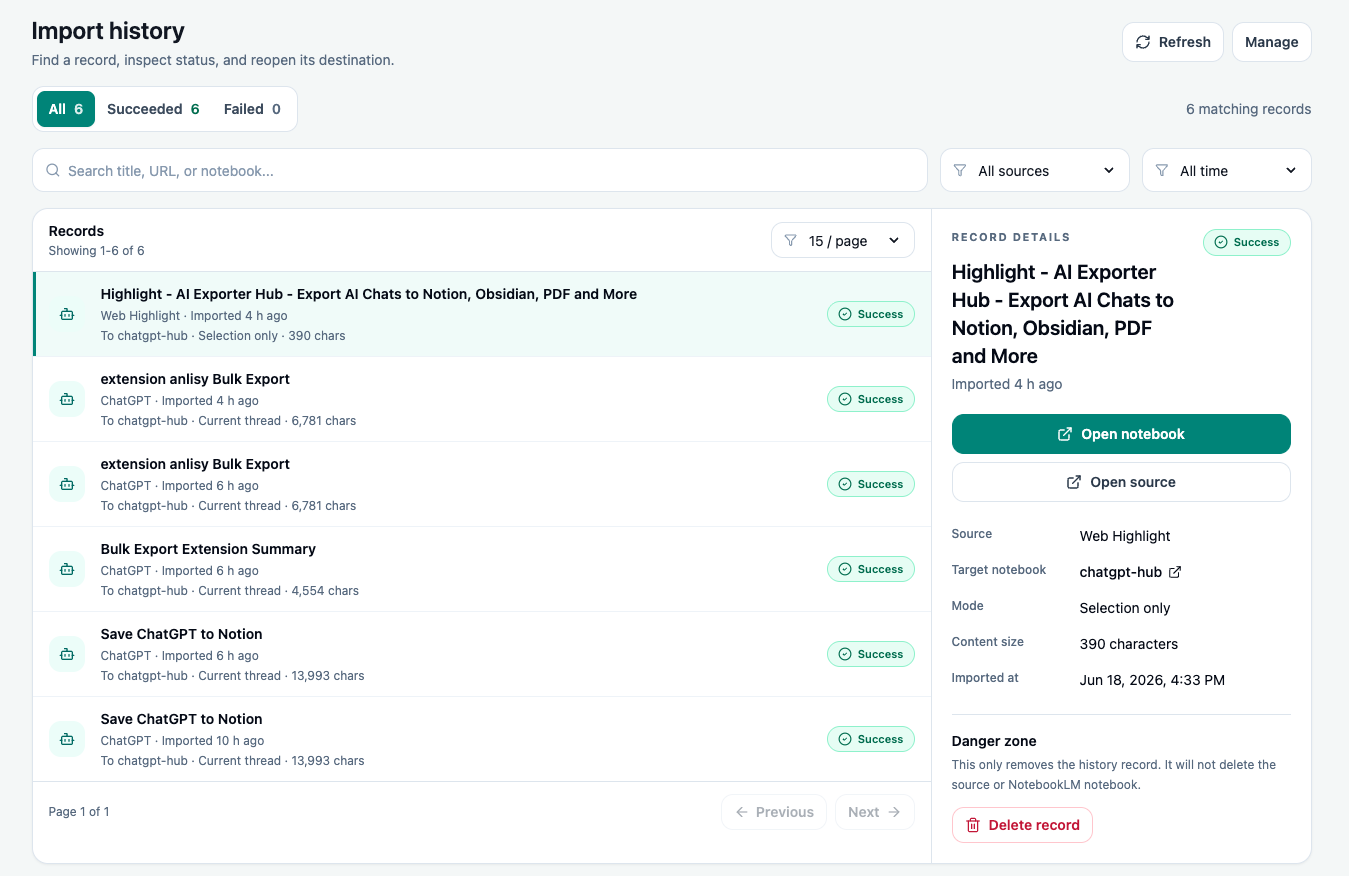The image size is (1349, 876).
Task: Click funnel icon in 15 / page selector
Action: point(791,240)
